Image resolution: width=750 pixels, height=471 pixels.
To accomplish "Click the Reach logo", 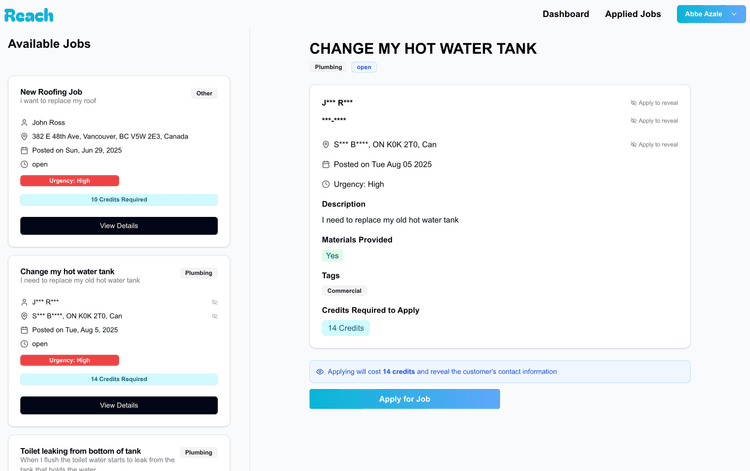I will [29, 15].
